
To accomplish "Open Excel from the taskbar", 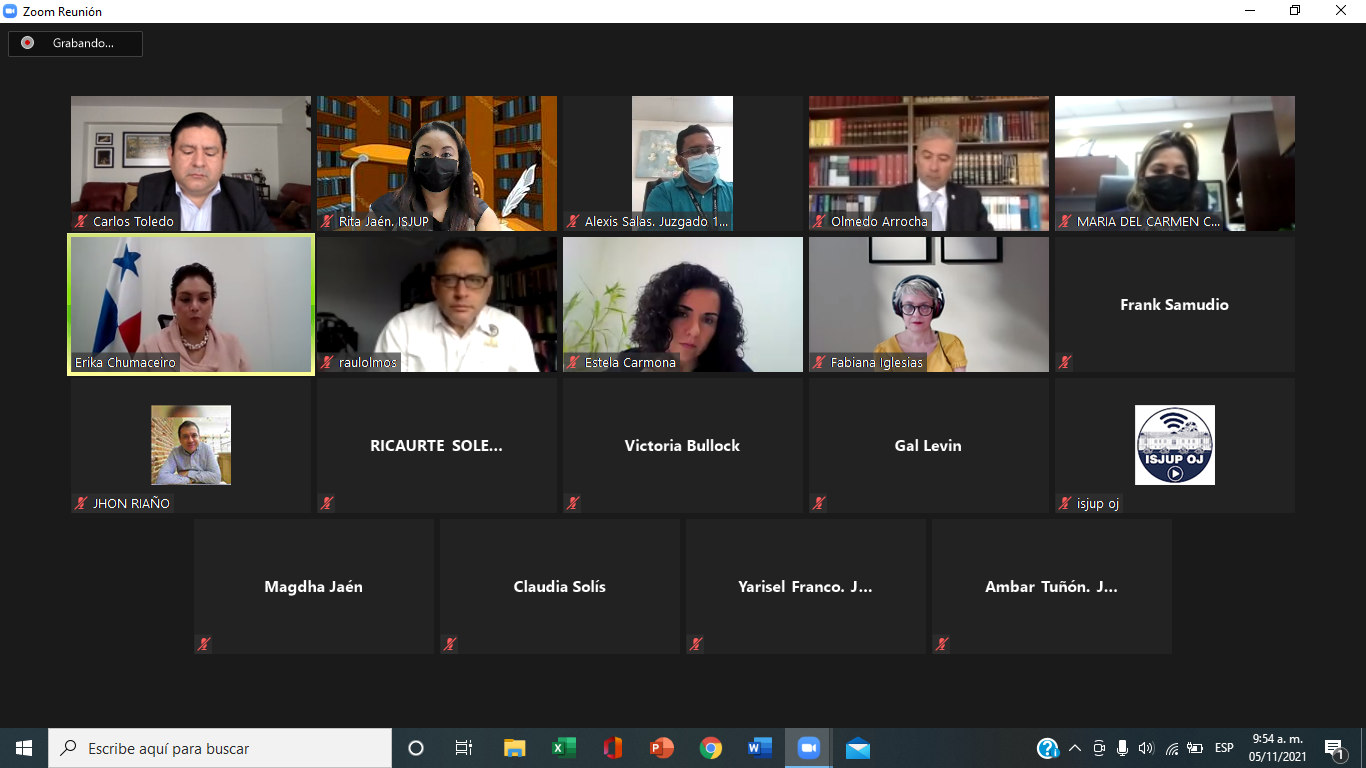I will coord(563,748).
